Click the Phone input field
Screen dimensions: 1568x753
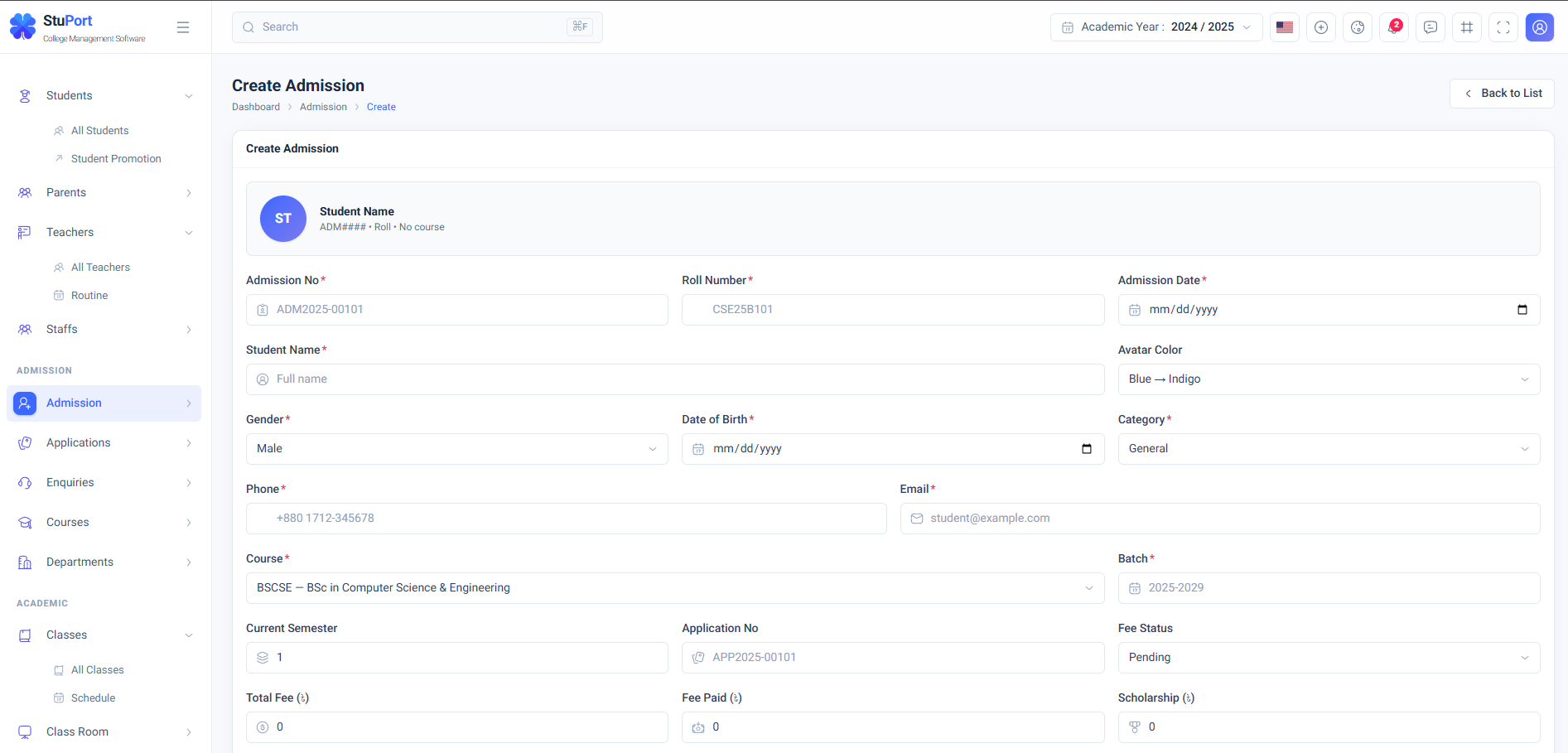point(567,519)
